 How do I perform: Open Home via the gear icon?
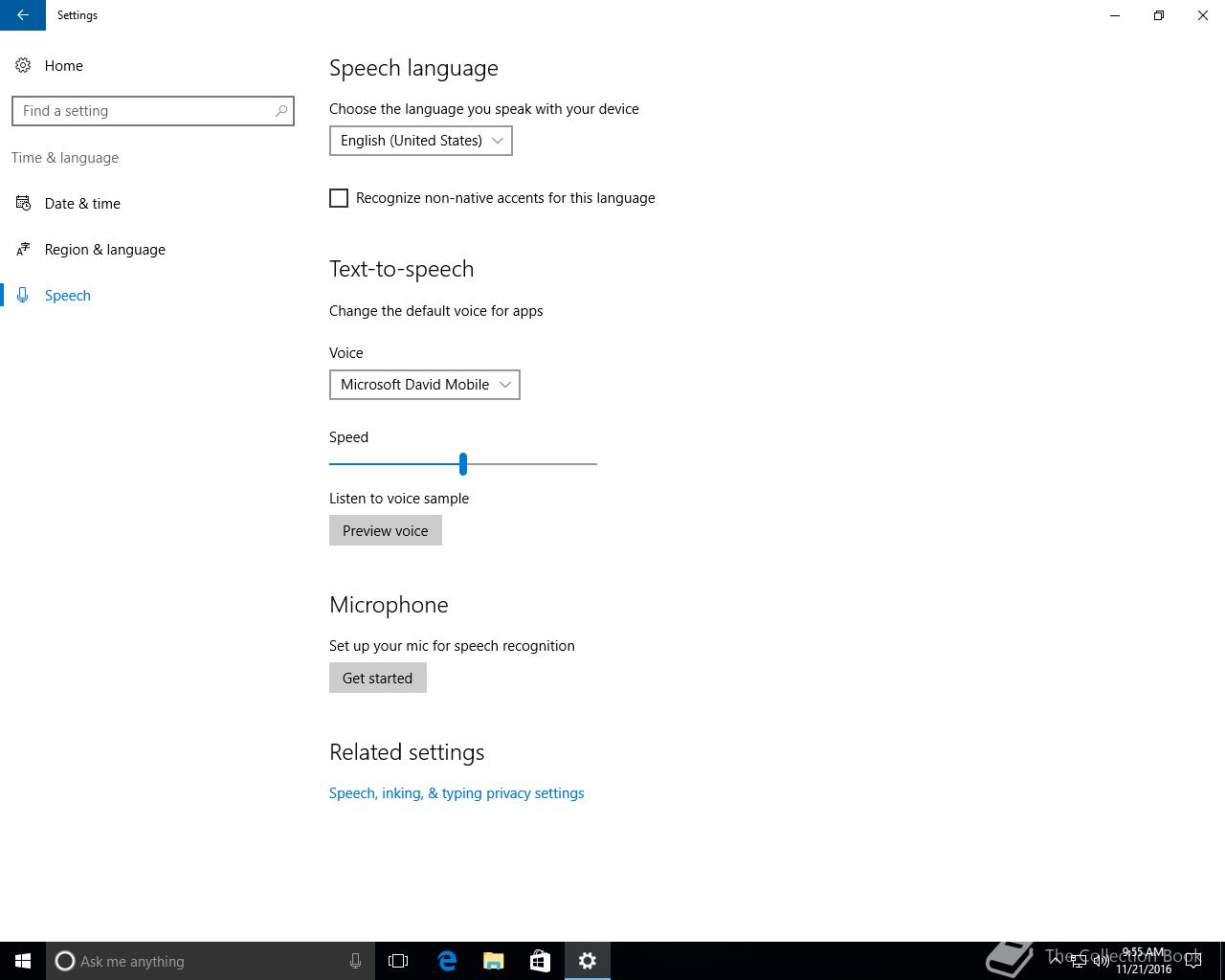pyautogui.click(x=23, y=65)
